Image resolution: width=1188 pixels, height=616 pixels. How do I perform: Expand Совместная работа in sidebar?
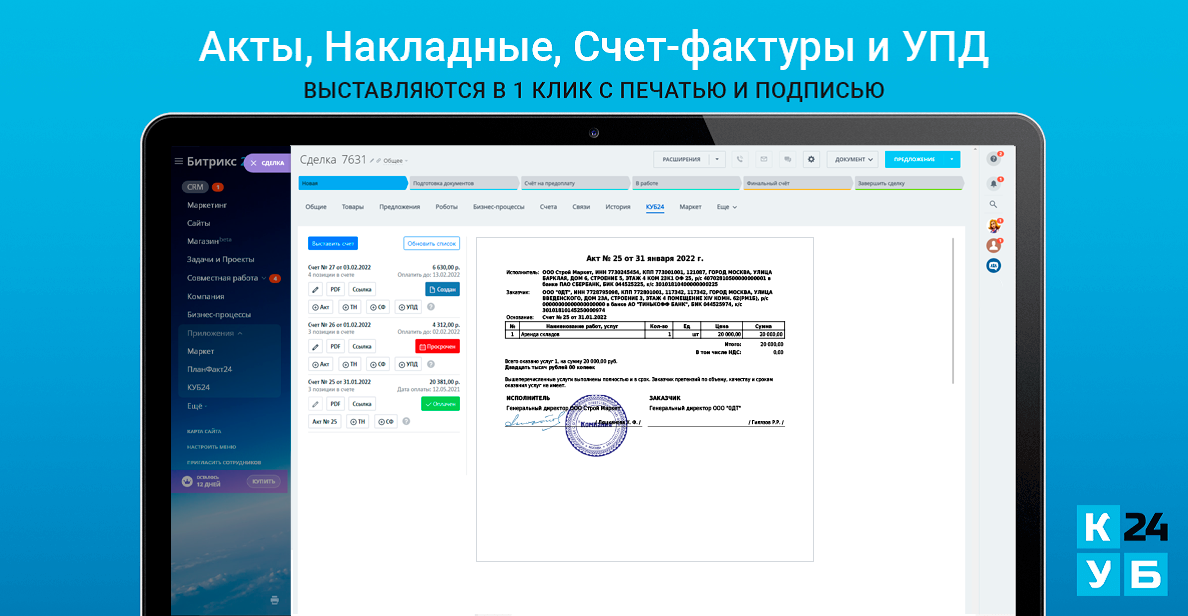[x=225, y=278]
